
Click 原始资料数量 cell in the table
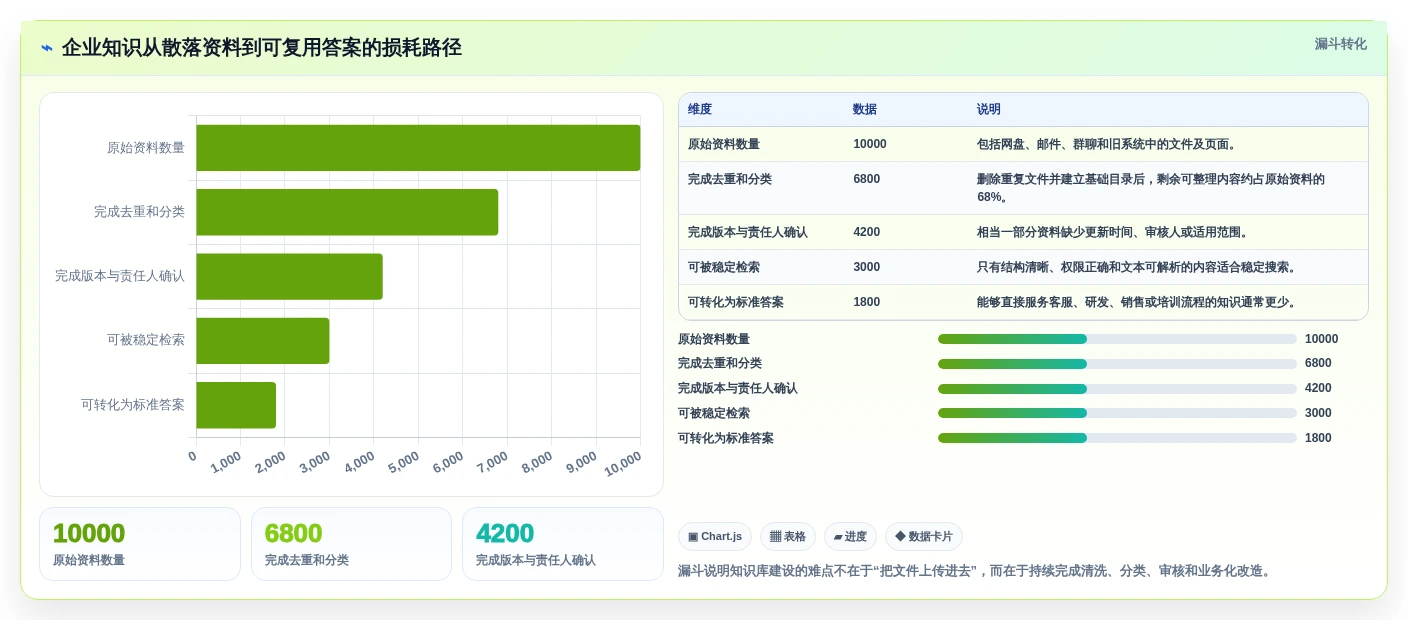724,144
